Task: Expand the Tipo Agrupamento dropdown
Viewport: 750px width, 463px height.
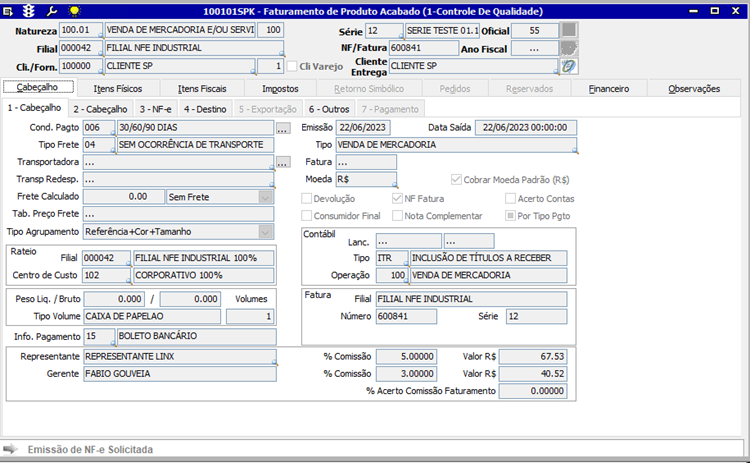Action: tap(265, 232)
